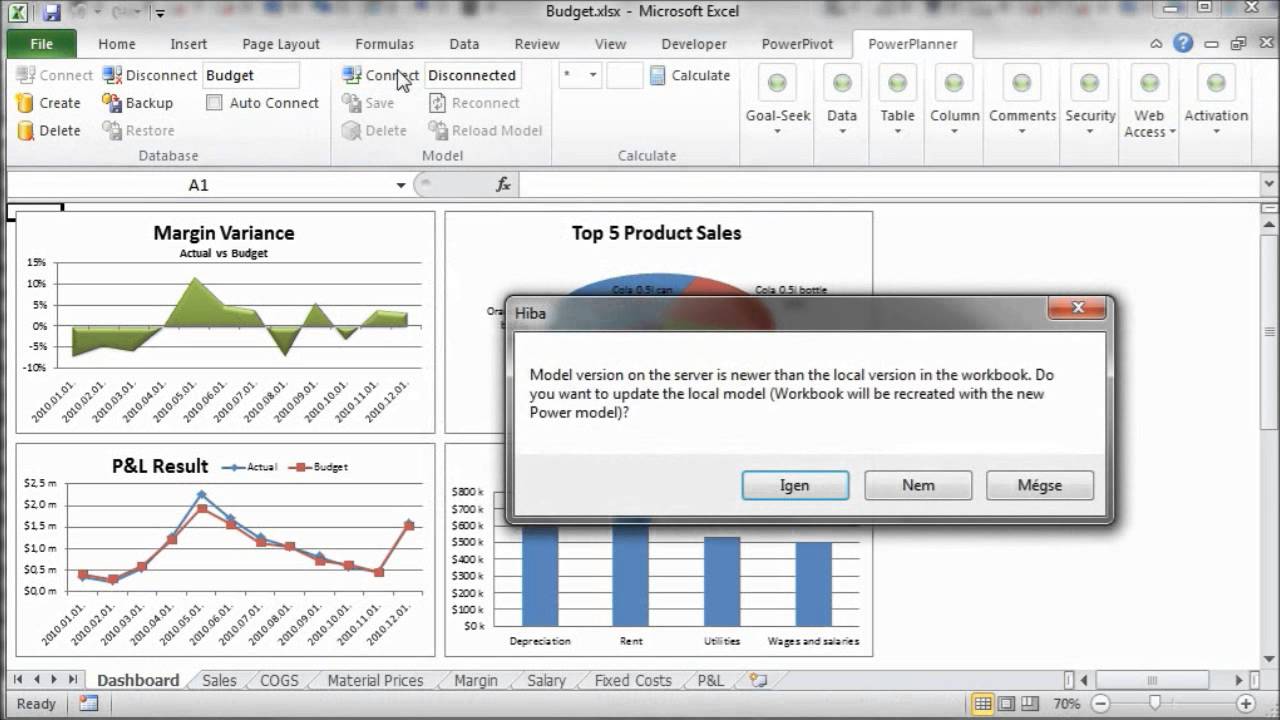Create a new database
Screen dimensions: 1280x720
pos(48,103)
